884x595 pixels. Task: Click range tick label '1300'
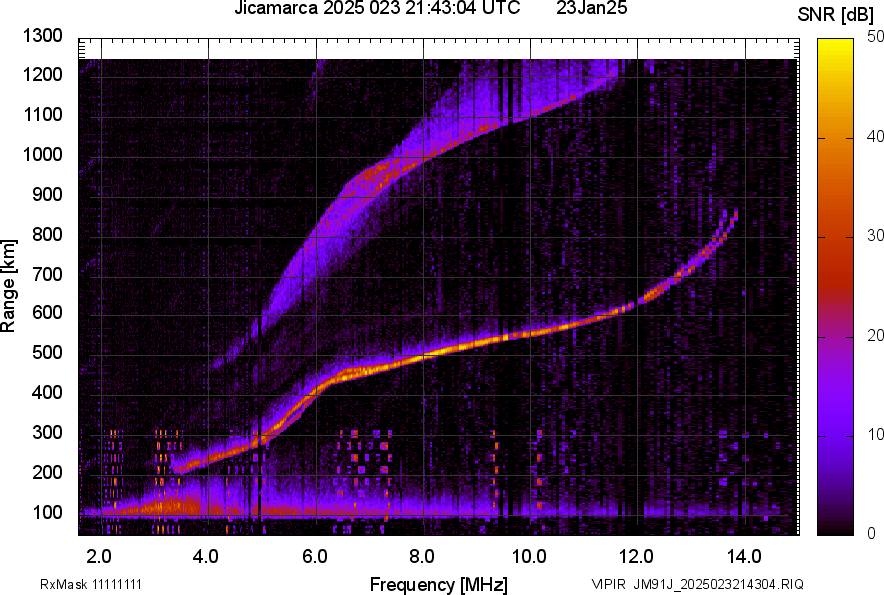point(43,36)
